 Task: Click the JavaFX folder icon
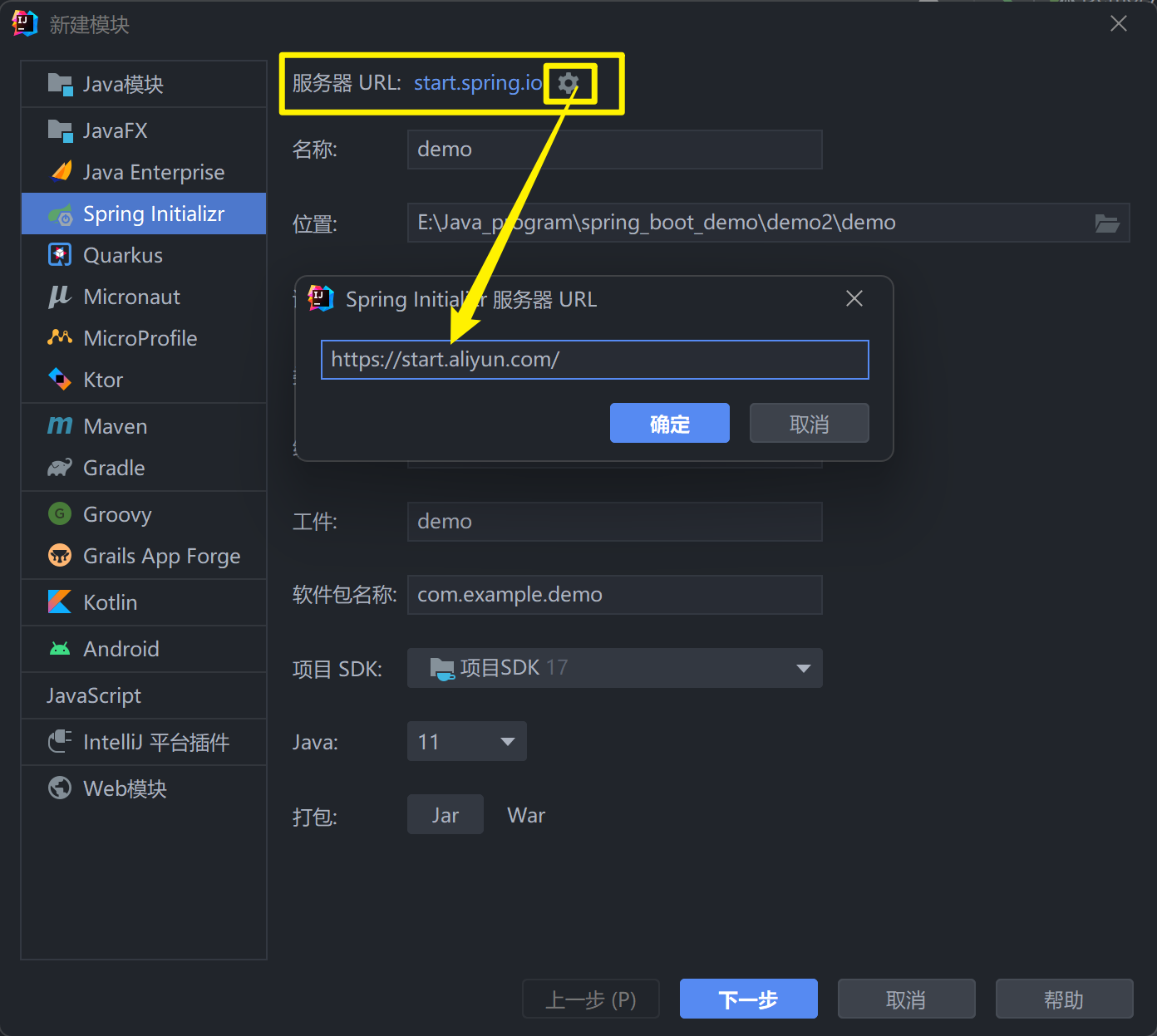[60, 130]
